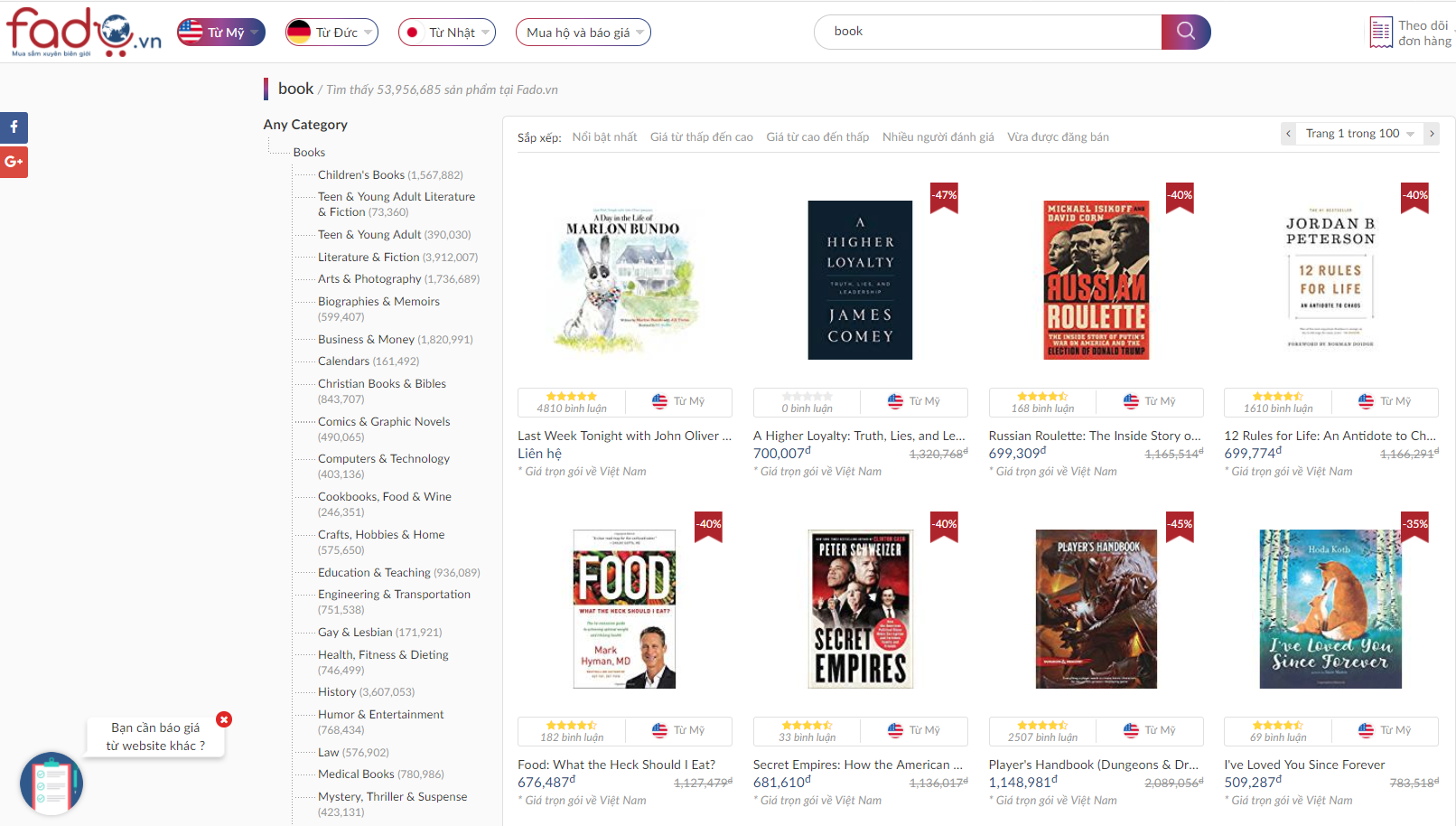Open the Player's Handbook cover image
The height and width of the screenshot is (826, 1456).
1097,609
